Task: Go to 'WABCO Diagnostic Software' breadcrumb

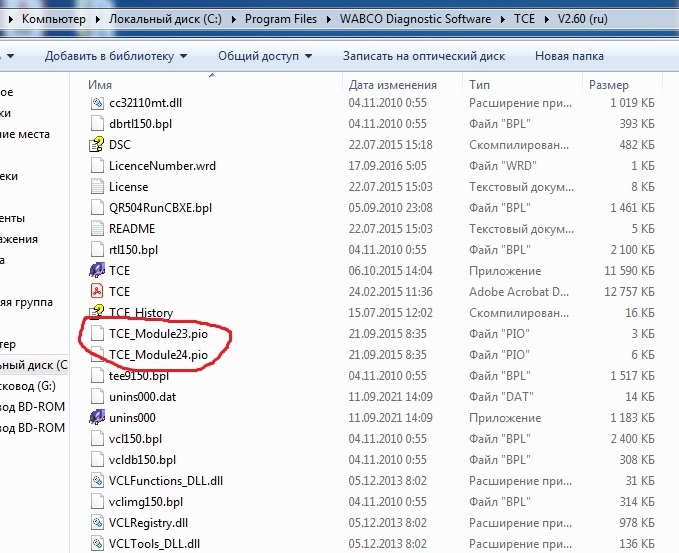Action: click(x=415, y=19)
